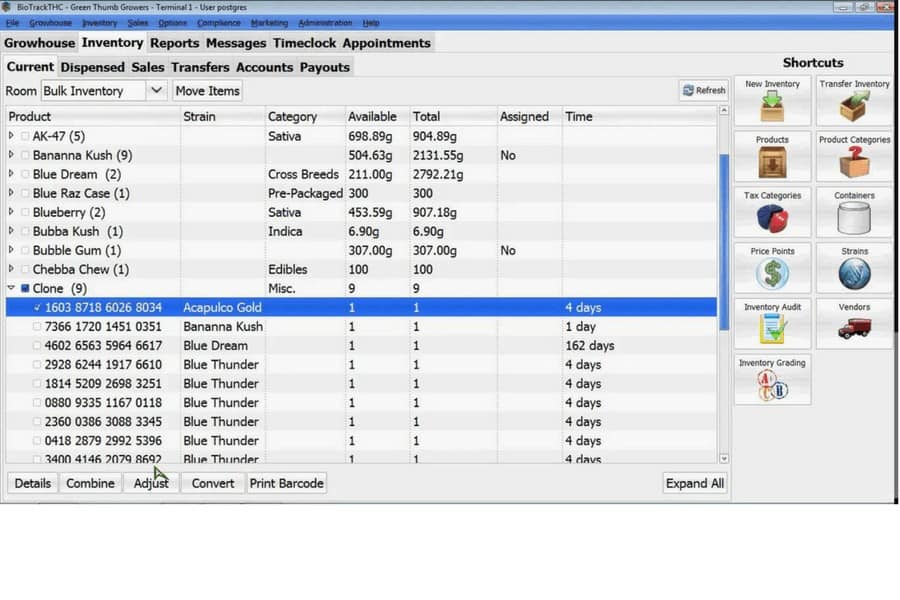Open the Payouts sub-tab
Viewport: 900px width, 600px height.
pyautogui.click(x=324, y=67)
